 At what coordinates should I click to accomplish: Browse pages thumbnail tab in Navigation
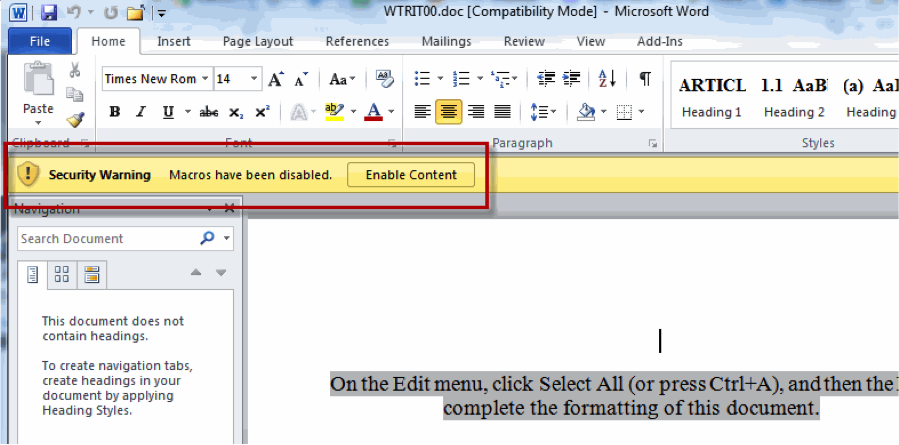(62, 275)
